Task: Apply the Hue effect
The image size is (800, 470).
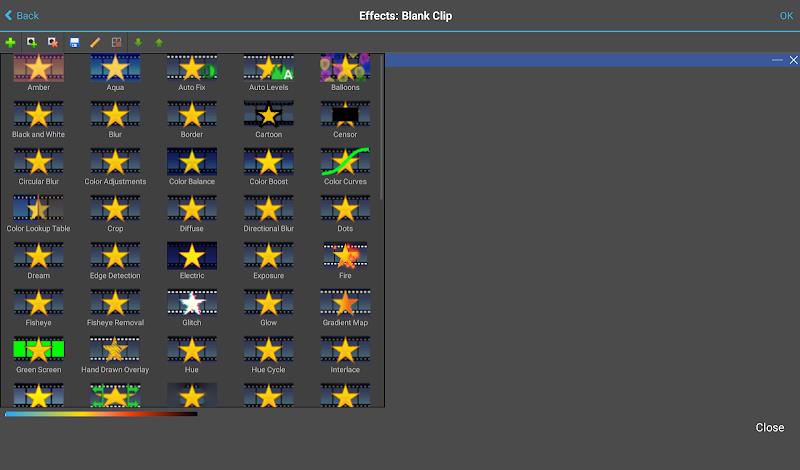Action: 192,354
